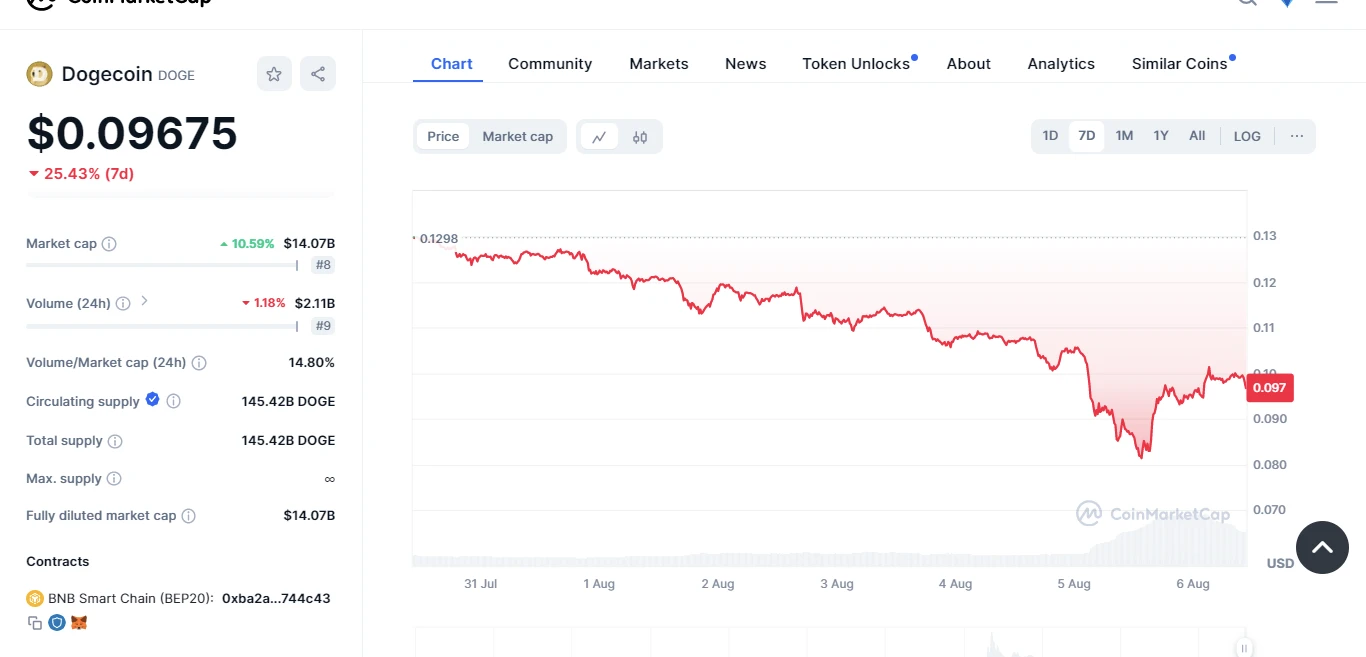The height and width of the screenshot is (657, 1366).
Task: Select the Market cap chart toggle
Action: point(517,136)
